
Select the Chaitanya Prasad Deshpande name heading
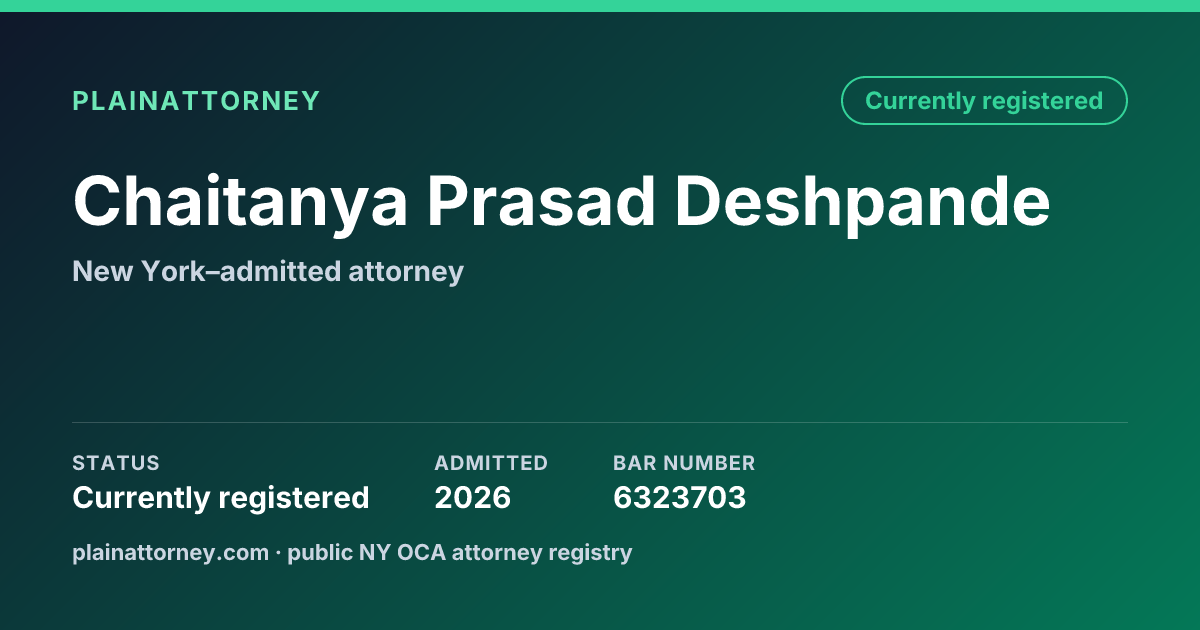click(x=561, y=203)
